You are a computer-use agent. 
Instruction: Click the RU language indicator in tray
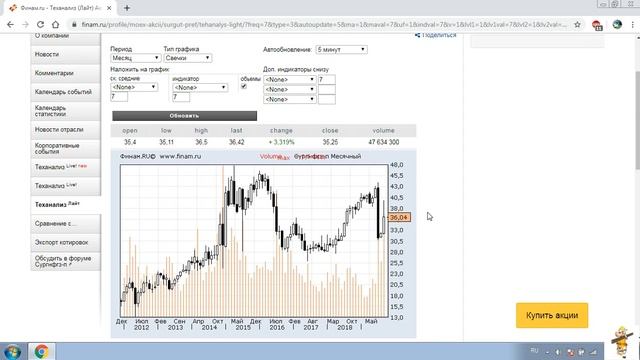[x=534, y=351]
